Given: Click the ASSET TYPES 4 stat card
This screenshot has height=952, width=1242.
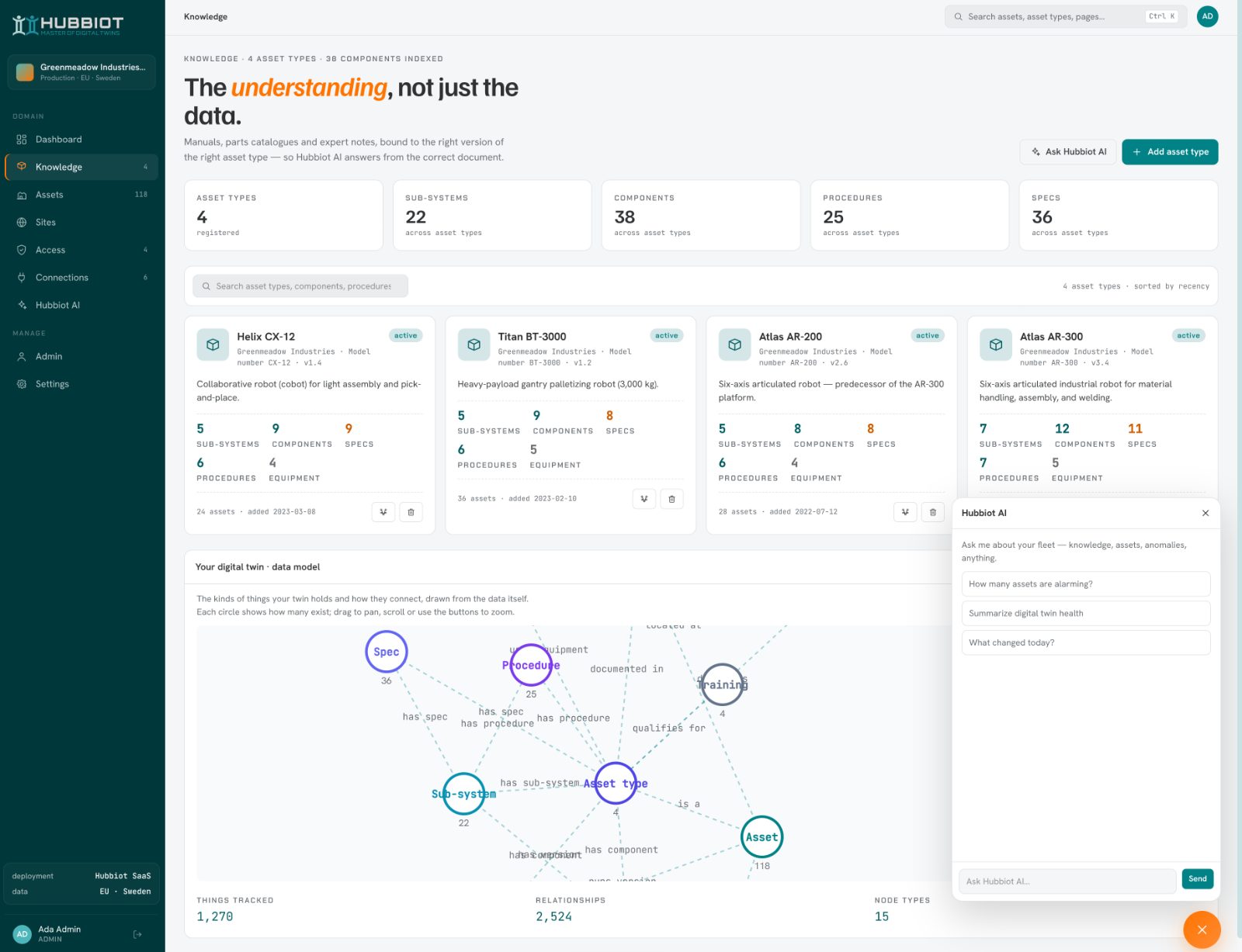Looking at the screenshot, I should pyautogui.click(x=283, y=215).
